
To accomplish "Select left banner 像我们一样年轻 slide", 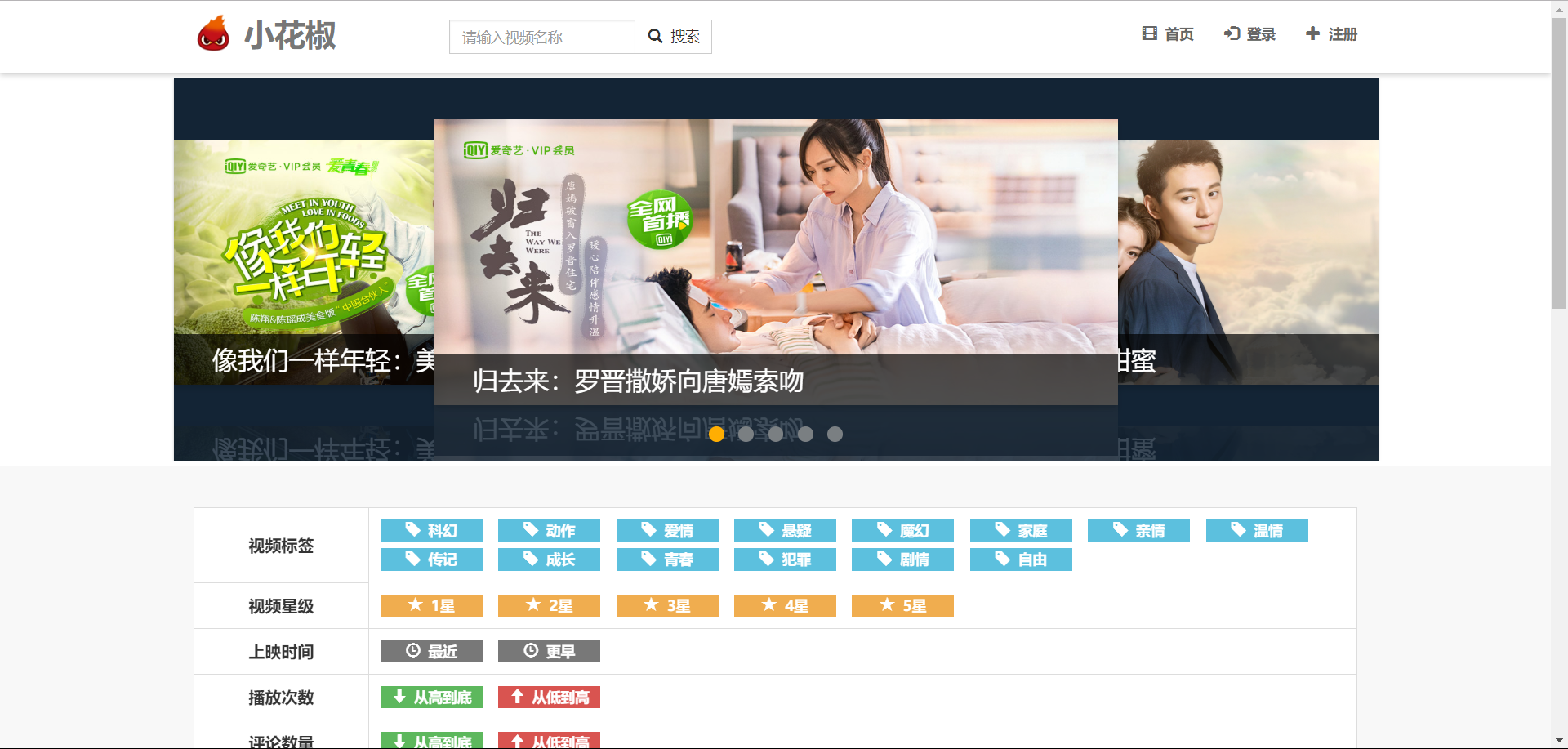I will point(304,261).
